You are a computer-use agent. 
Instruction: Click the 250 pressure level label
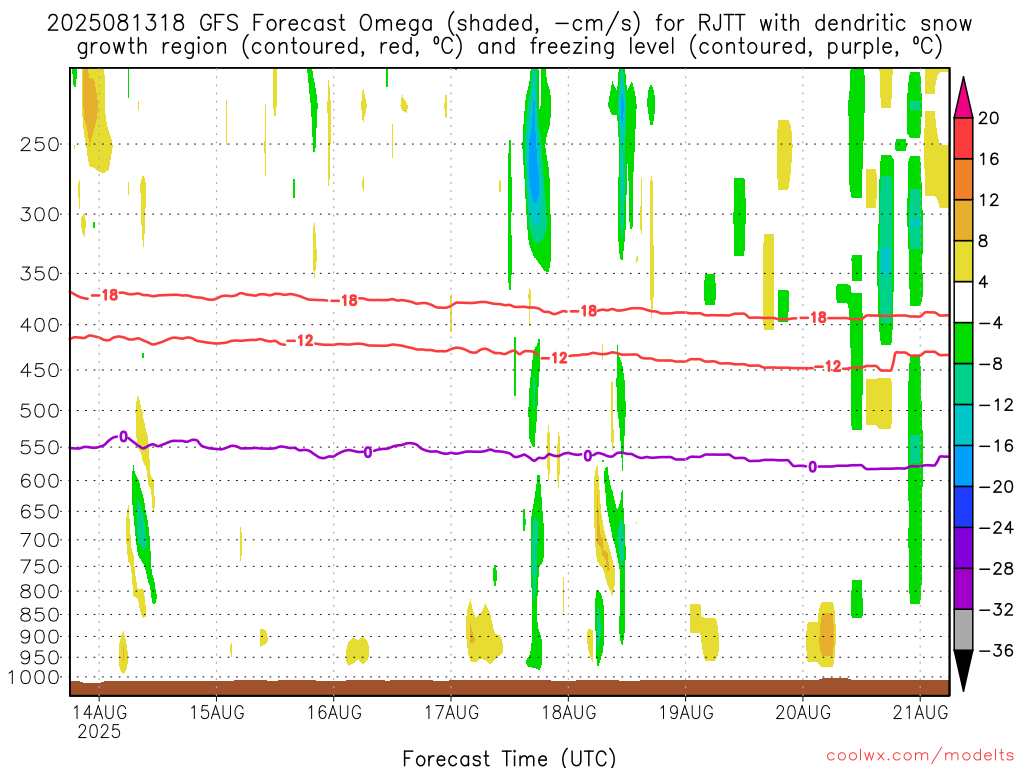click(x=40, y=144)
